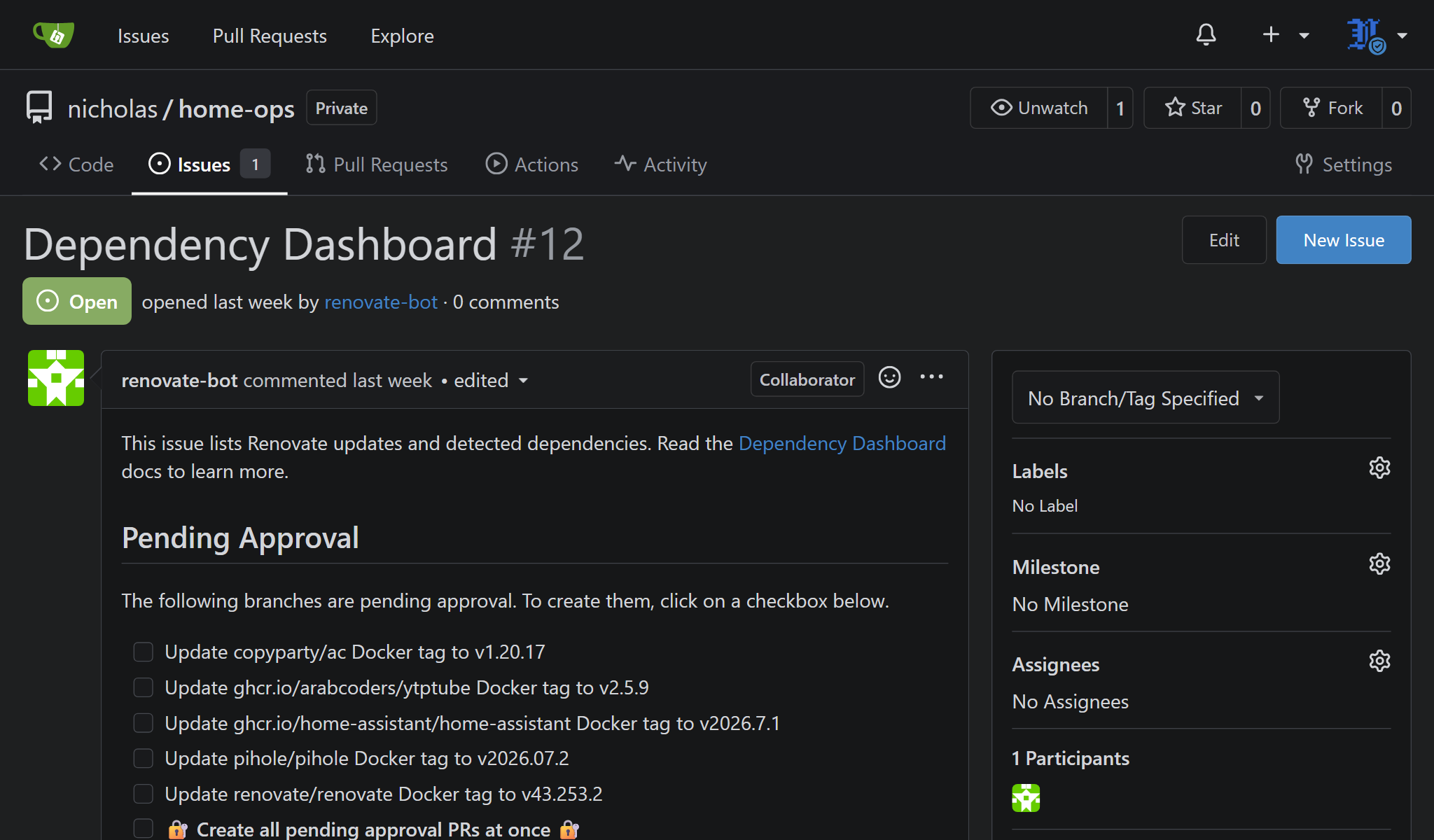Screen dimensions: 1434x840
Task: Open renovate-bot link in issue header
Action: [x=381, y=302]
